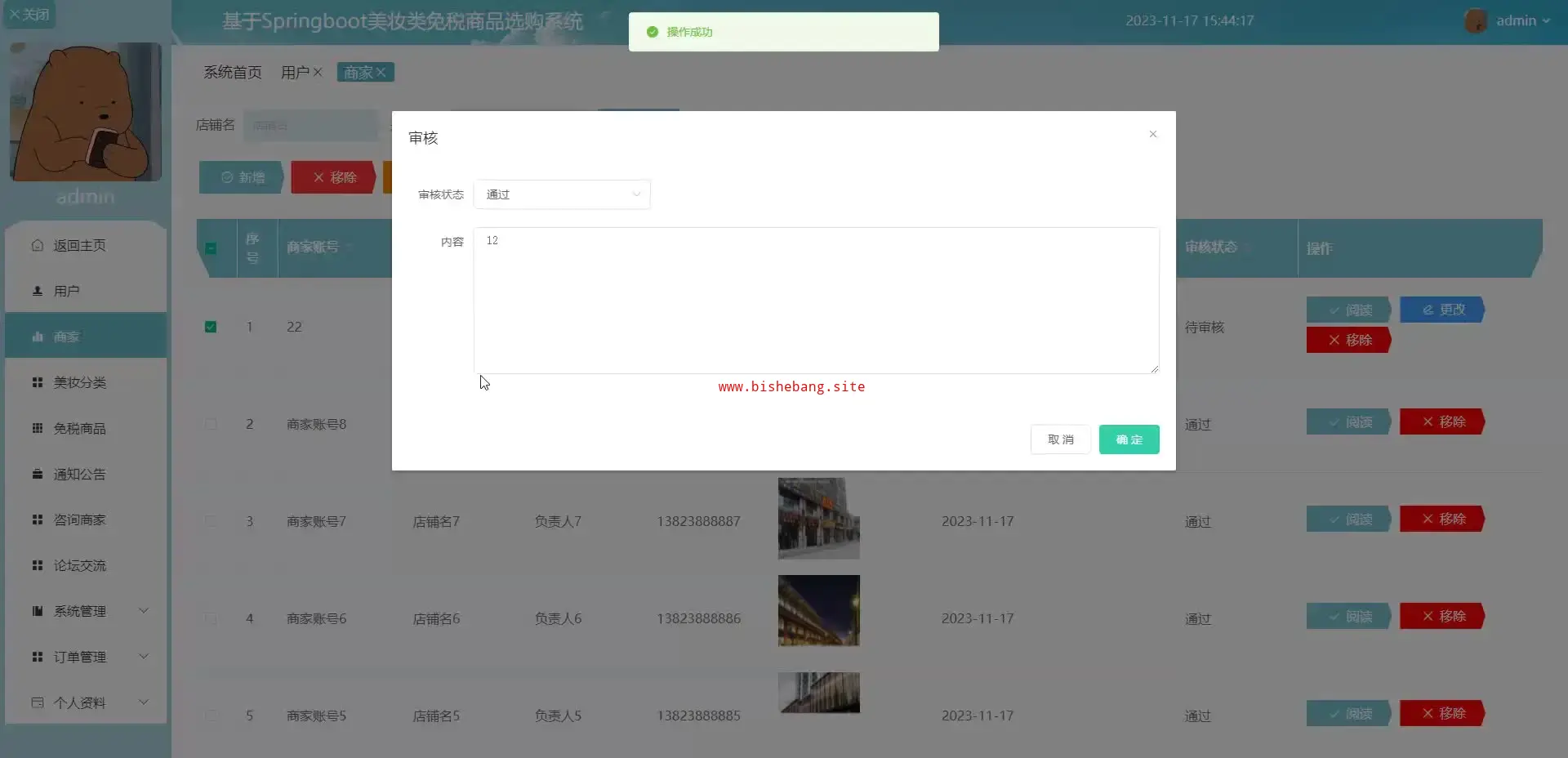
Task: Click the person icon beside 用户 in sidebar
Action: coord(38,291)
